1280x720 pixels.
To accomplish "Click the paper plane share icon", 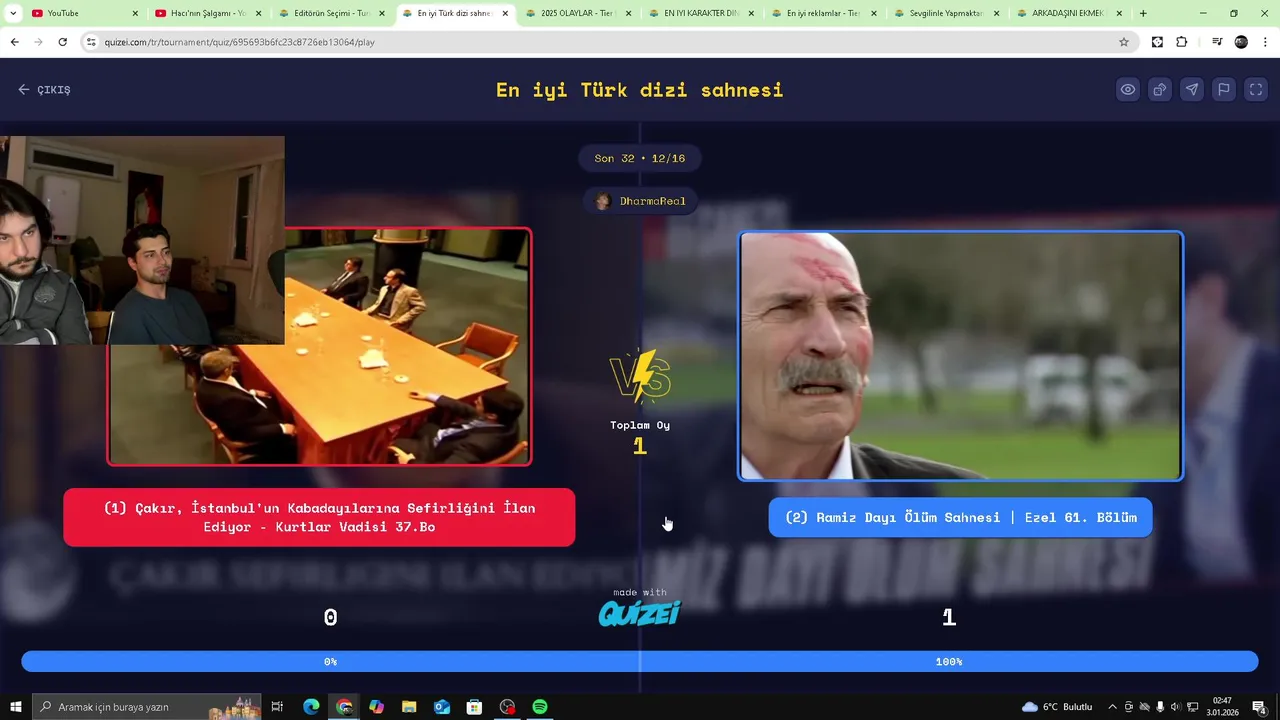I will (x=1192, y=89).
